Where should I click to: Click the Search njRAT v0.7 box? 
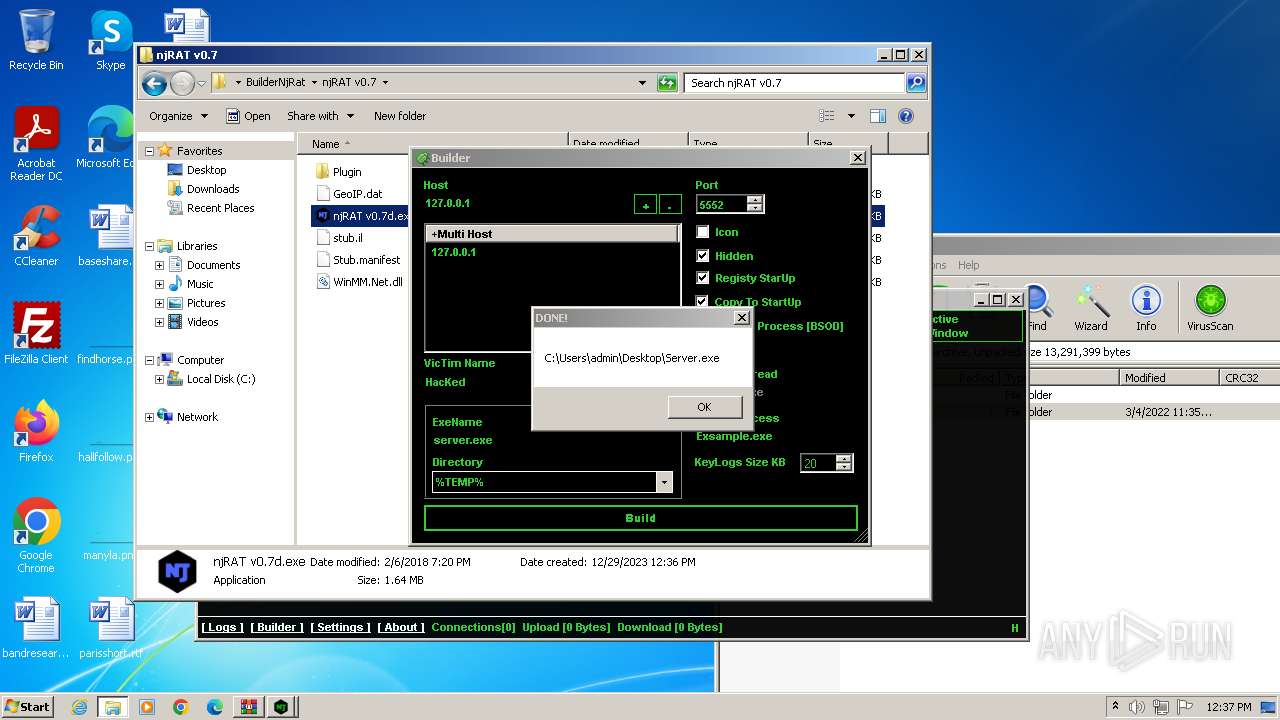795,83
